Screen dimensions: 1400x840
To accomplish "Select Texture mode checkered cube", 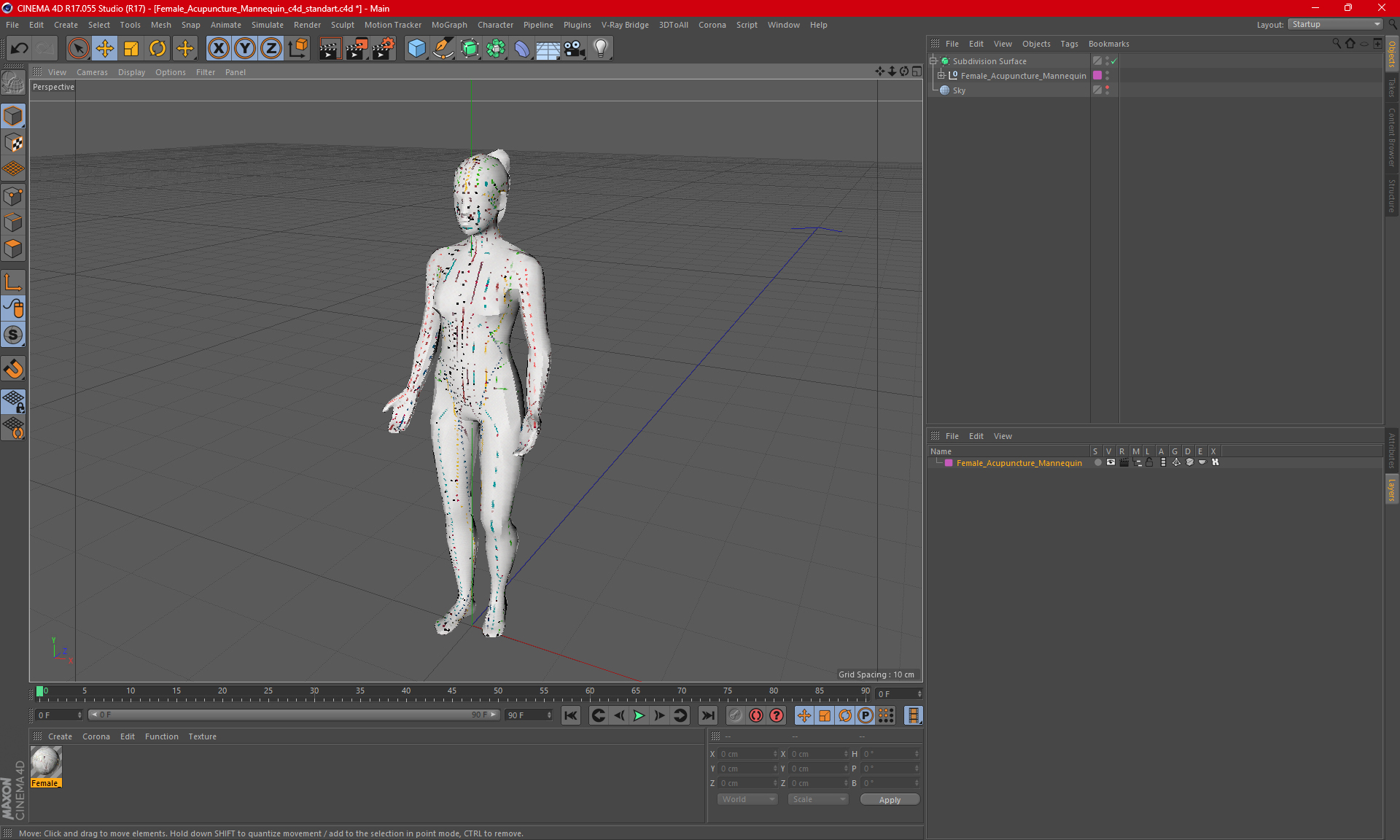I will click(x=13, y=143).
